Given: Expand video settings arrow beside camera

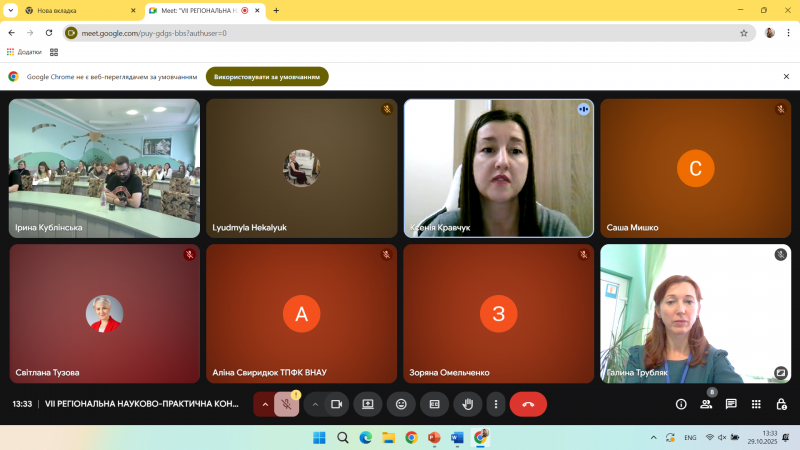Looking at the screenshot, I should point(315,404).
